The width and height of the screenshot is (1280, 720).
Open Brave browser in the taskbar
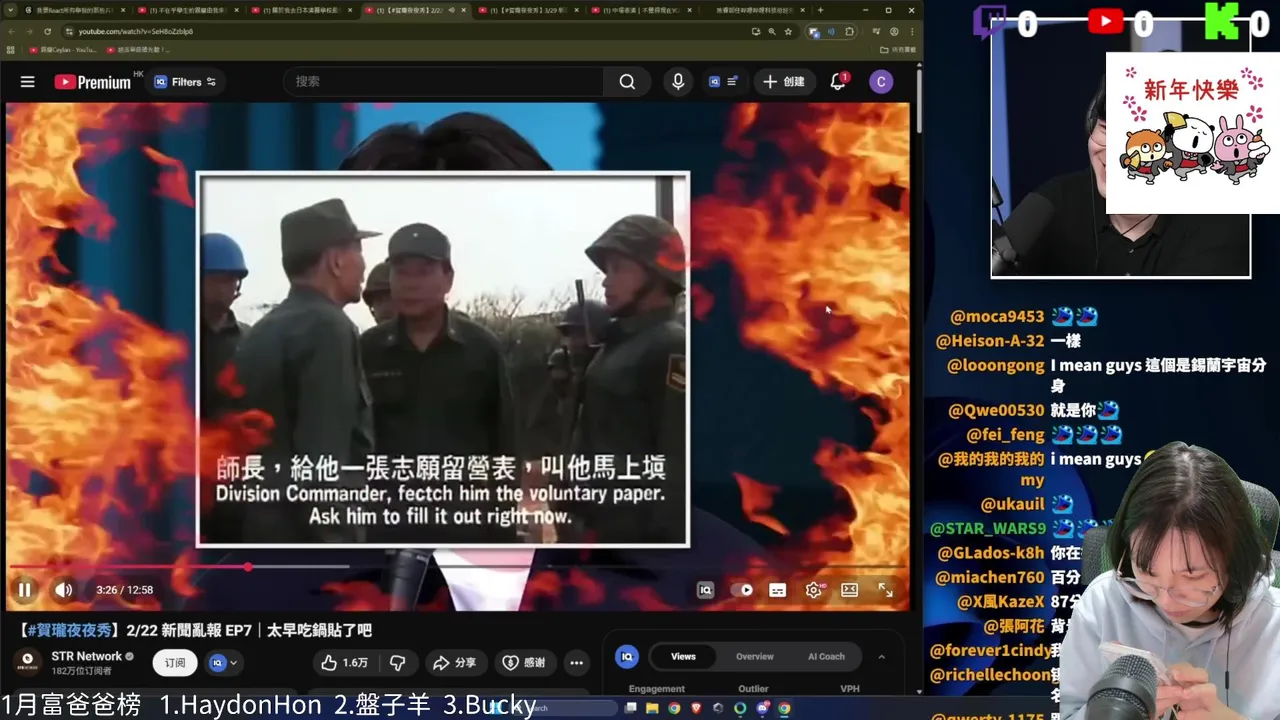click(x=696, y=708)
